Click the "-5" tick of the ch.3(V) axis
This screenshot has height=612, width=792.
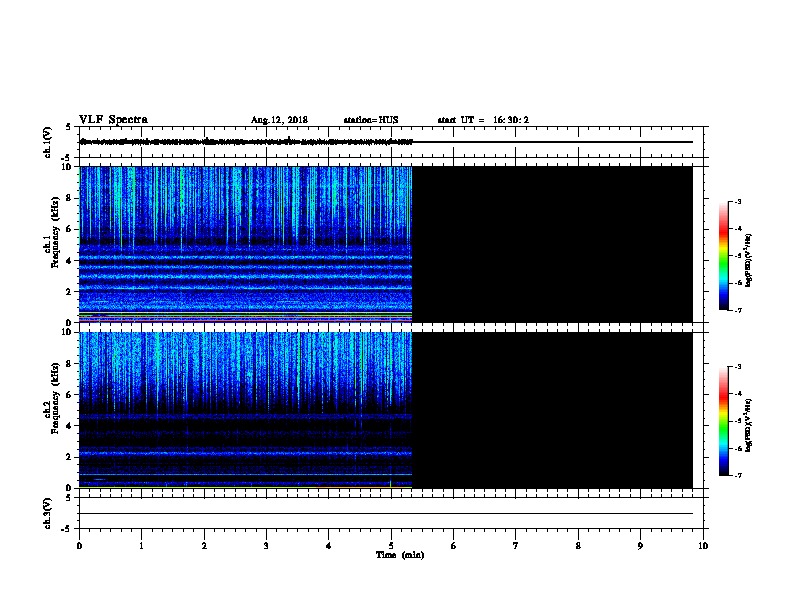(x=67, y=529)
